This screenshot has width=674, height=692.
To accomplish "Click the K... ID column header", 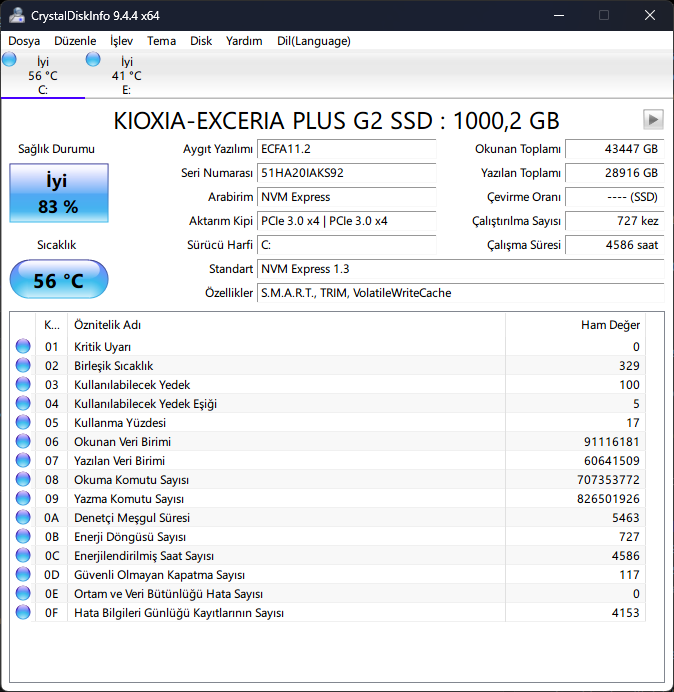I will (52, 325).
